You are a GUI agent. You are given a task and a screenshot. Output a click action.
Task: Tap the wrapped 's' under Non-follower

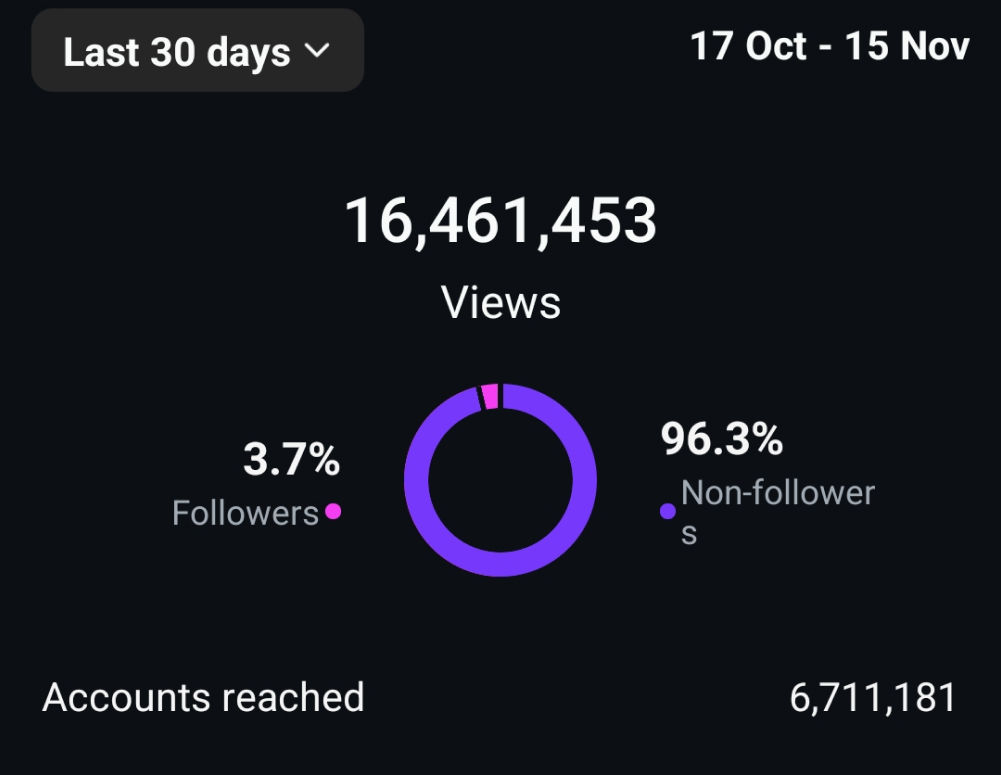(689, 533)
